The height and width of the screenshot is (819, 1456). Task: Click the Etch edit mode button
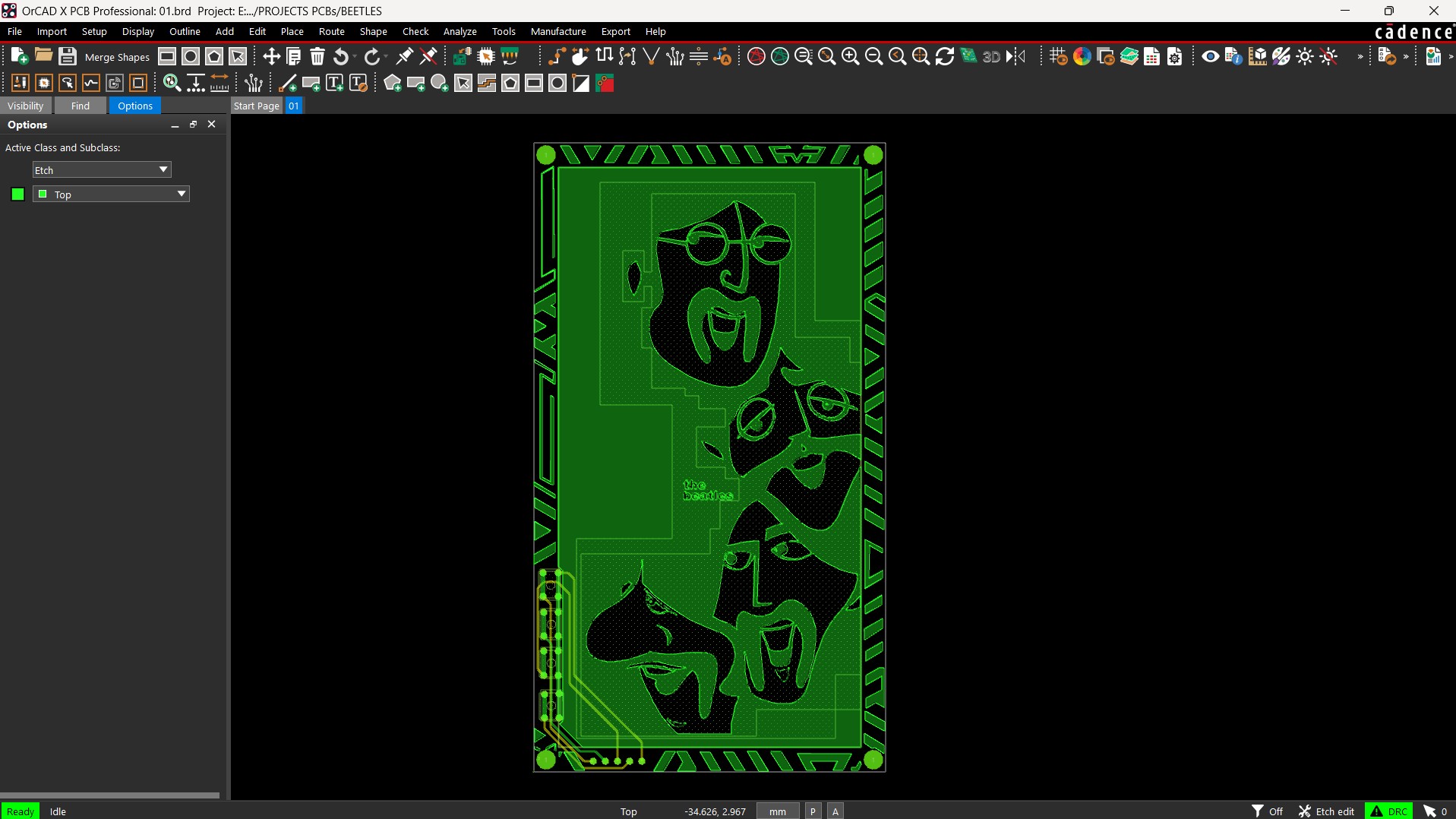click(1326, 811)
